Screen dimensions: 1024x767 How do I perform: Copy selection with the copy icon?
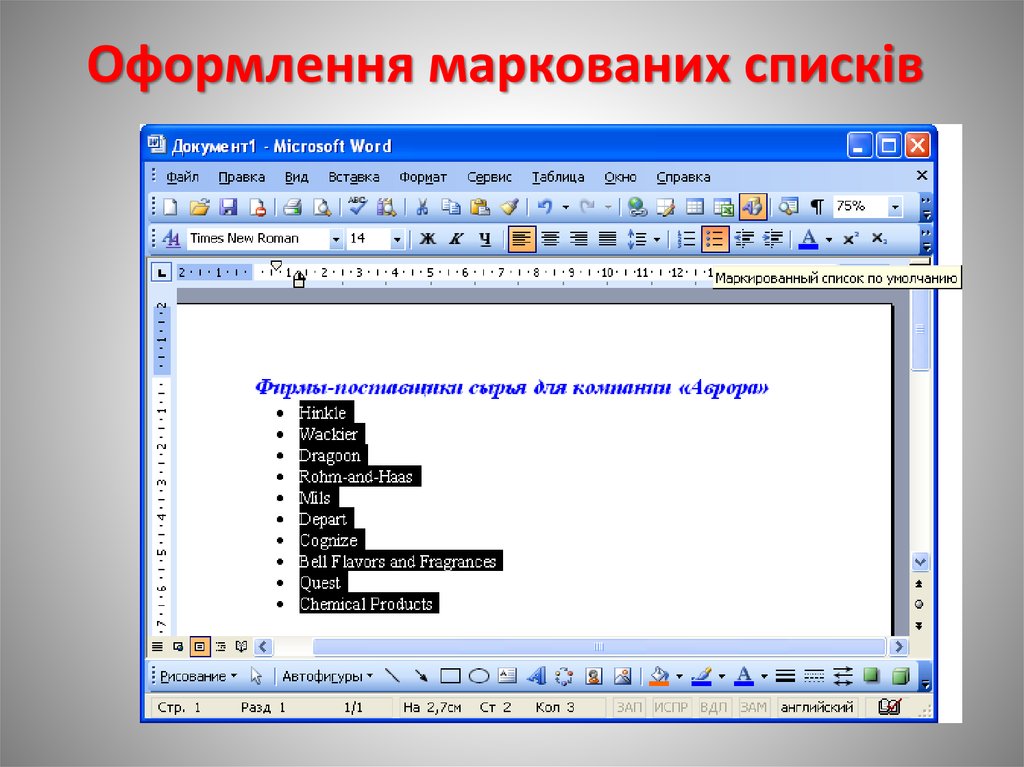click(x=451, y=207)
